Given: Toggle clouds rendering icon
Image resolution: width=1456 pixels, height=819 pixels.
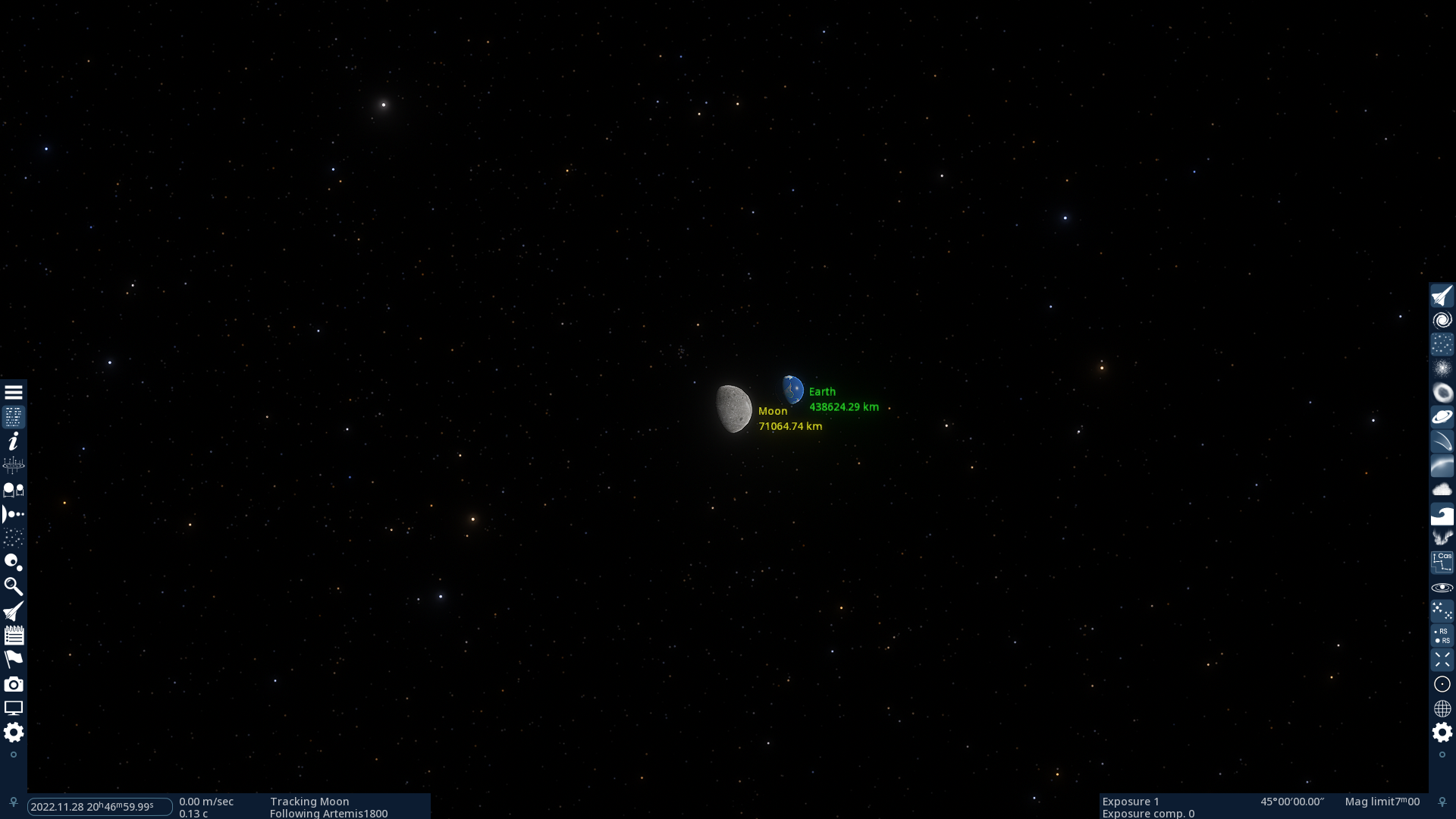Looking at the screenshot, I should point(1442,490).
